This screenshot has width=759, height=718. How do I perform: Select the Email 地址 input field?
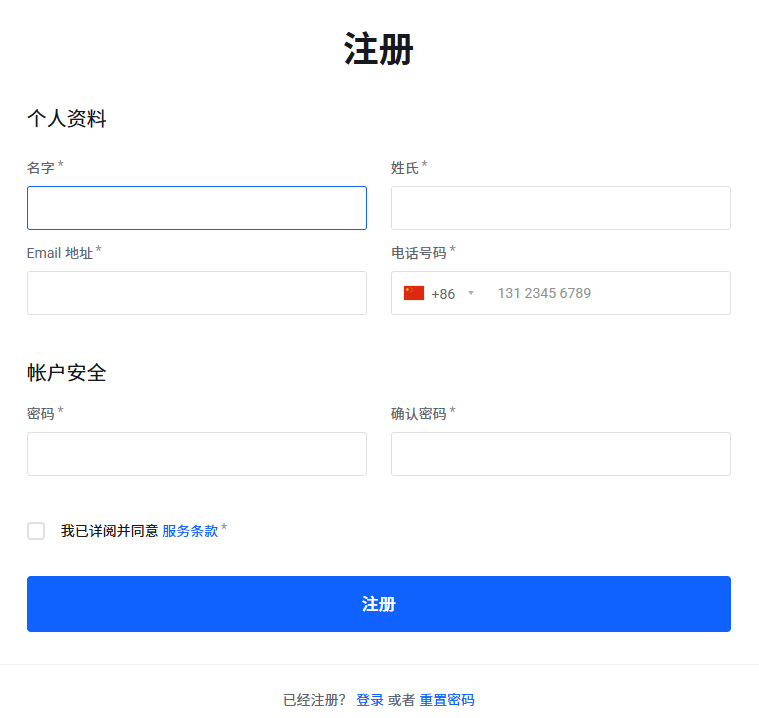[x=197, y=293]
